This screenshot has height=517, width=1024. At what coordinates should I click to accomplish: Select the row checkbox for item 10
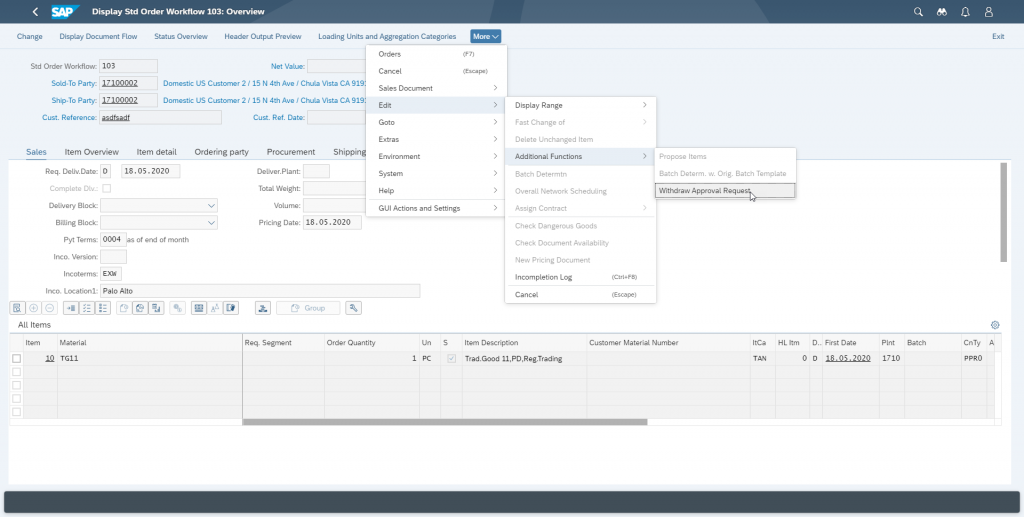click(16, 358)
